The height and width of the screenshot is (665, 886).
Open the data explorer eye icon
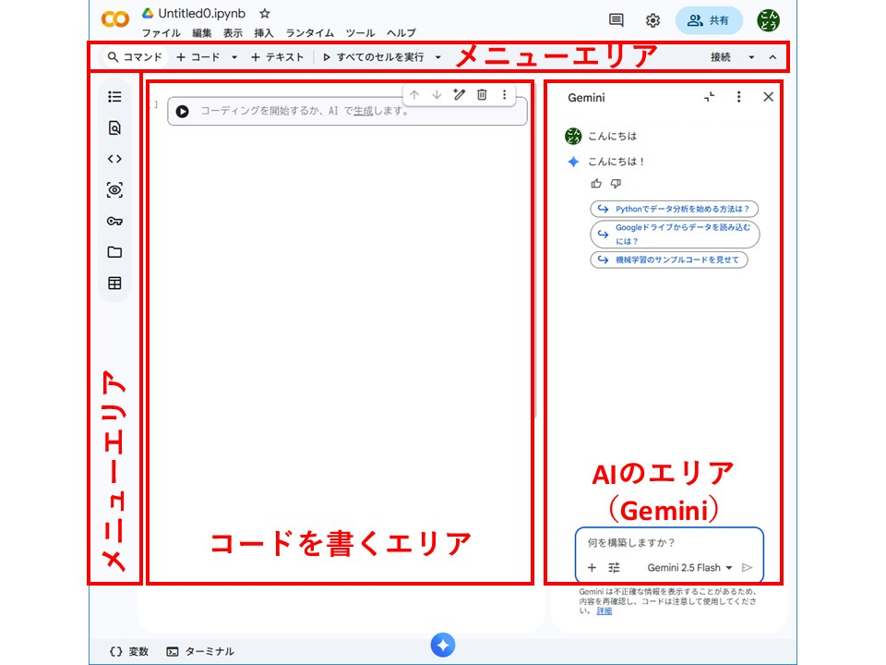coord(115,190)
